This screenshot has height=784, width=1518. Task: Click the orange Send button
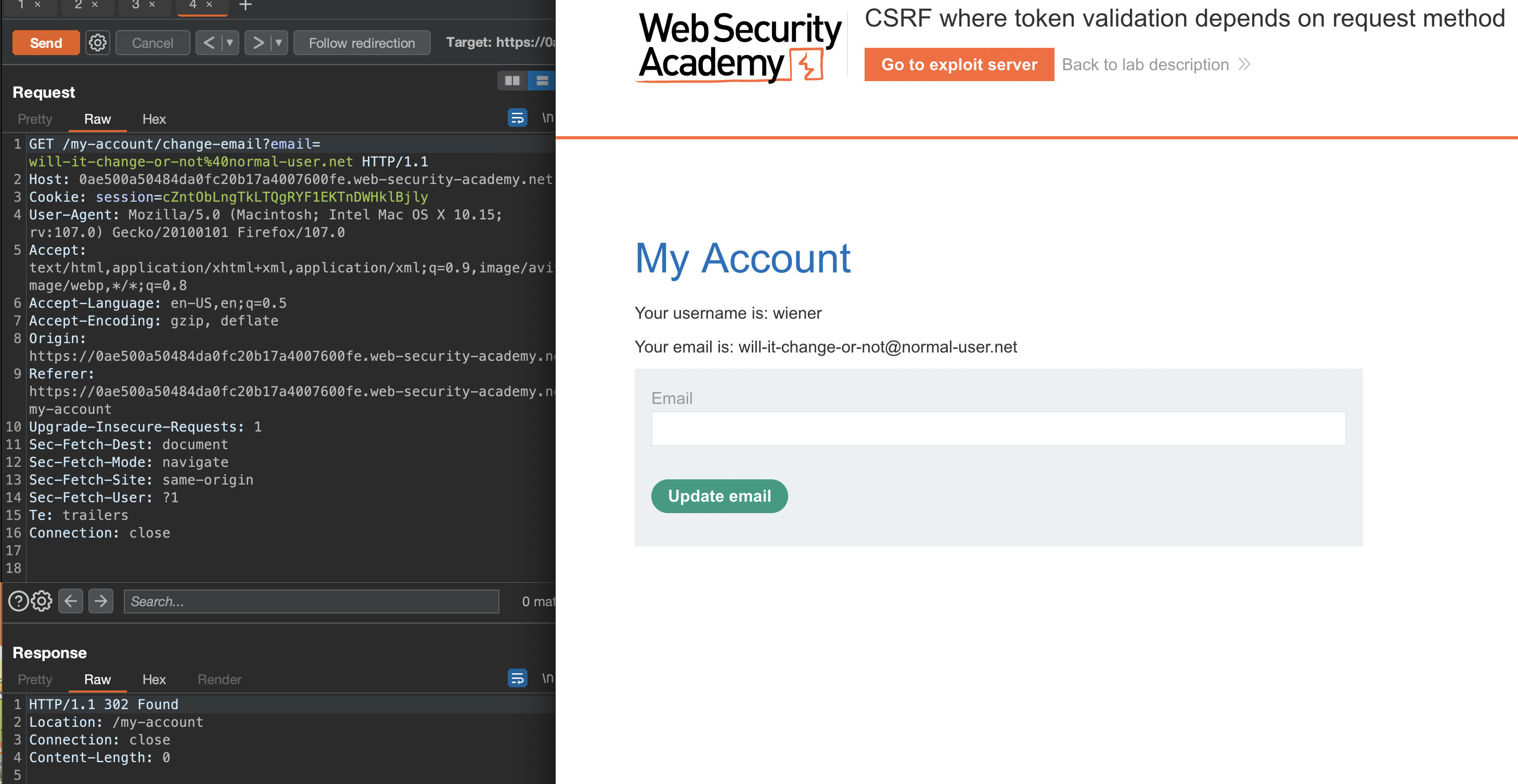click(46, 43)
